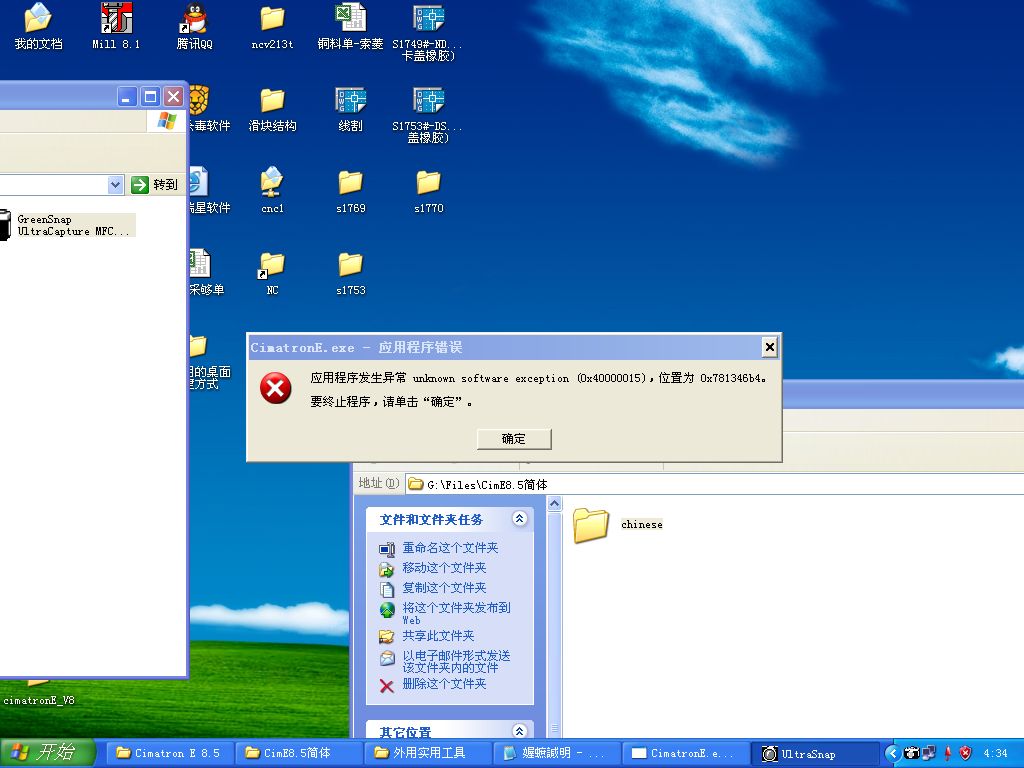Image resolution: width=1024 pixels, height=768 pixels.
Task: Open the 开始 Start menu
Action: click(x=48, y=753)
